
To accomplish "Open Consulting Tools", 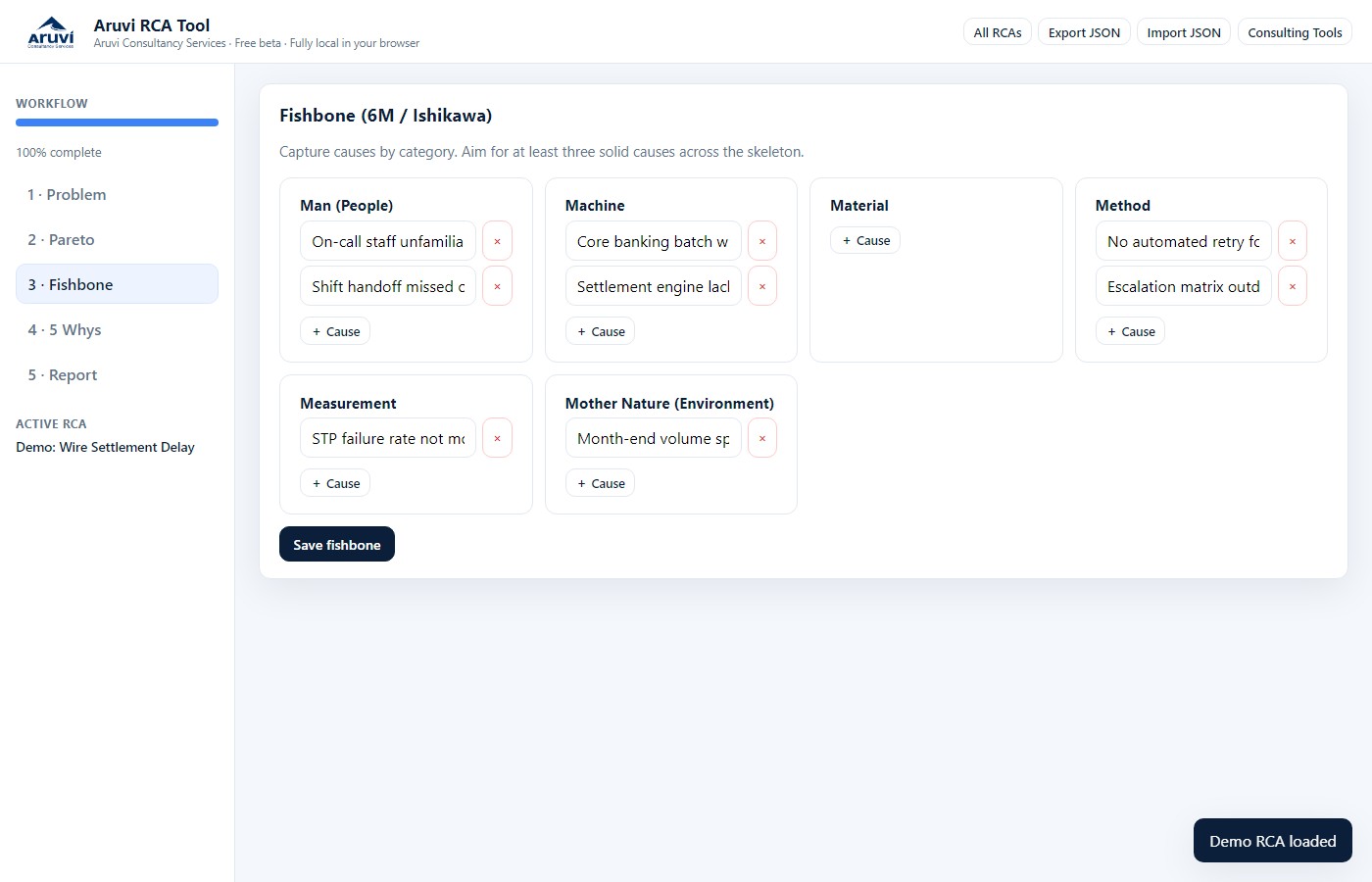I will click(x=1295, y=32).
